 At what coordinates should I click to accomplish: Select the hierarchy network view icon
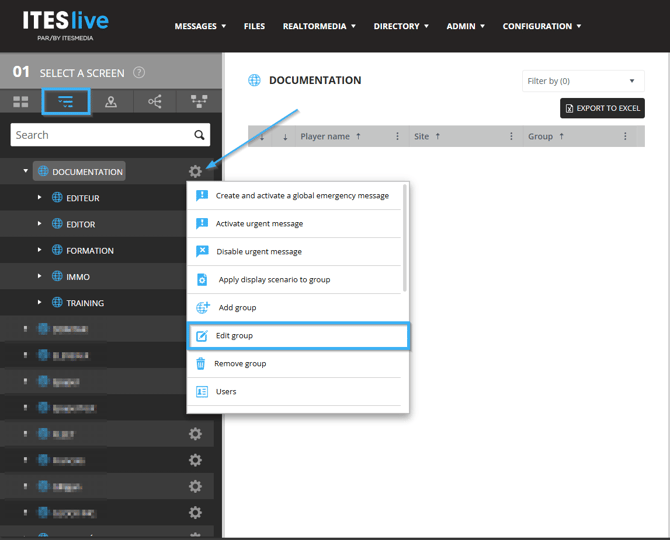pos(199,101)
